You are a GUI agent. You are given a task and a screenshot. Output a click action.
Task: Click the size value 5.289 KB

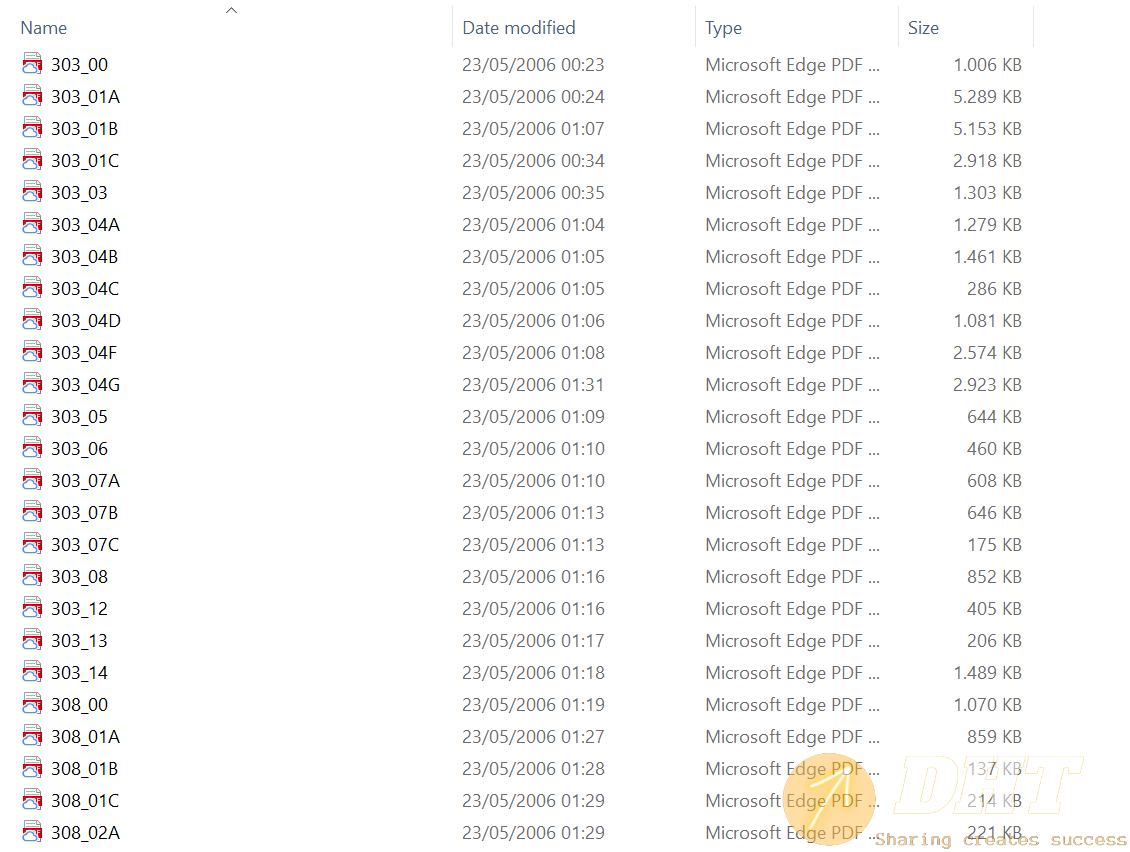click(x=987, y=97)
